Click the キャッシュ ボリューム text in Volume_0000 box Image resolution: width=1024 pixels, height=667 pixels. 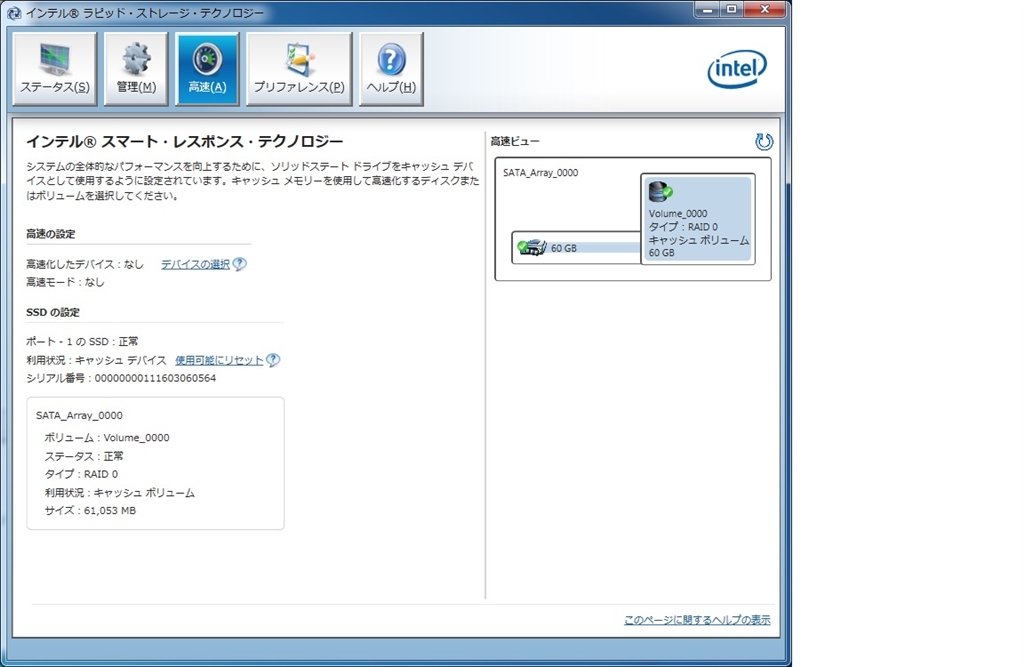(x=699, y=240)
